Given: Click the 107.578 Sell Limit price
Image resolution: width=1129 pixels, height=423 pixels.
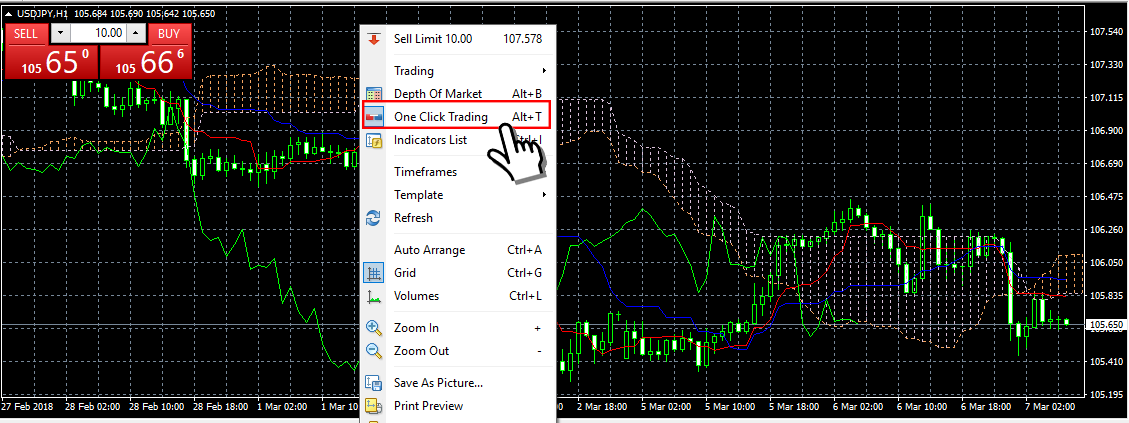Looking at the screenshot, I should click(x=523, y=39).
